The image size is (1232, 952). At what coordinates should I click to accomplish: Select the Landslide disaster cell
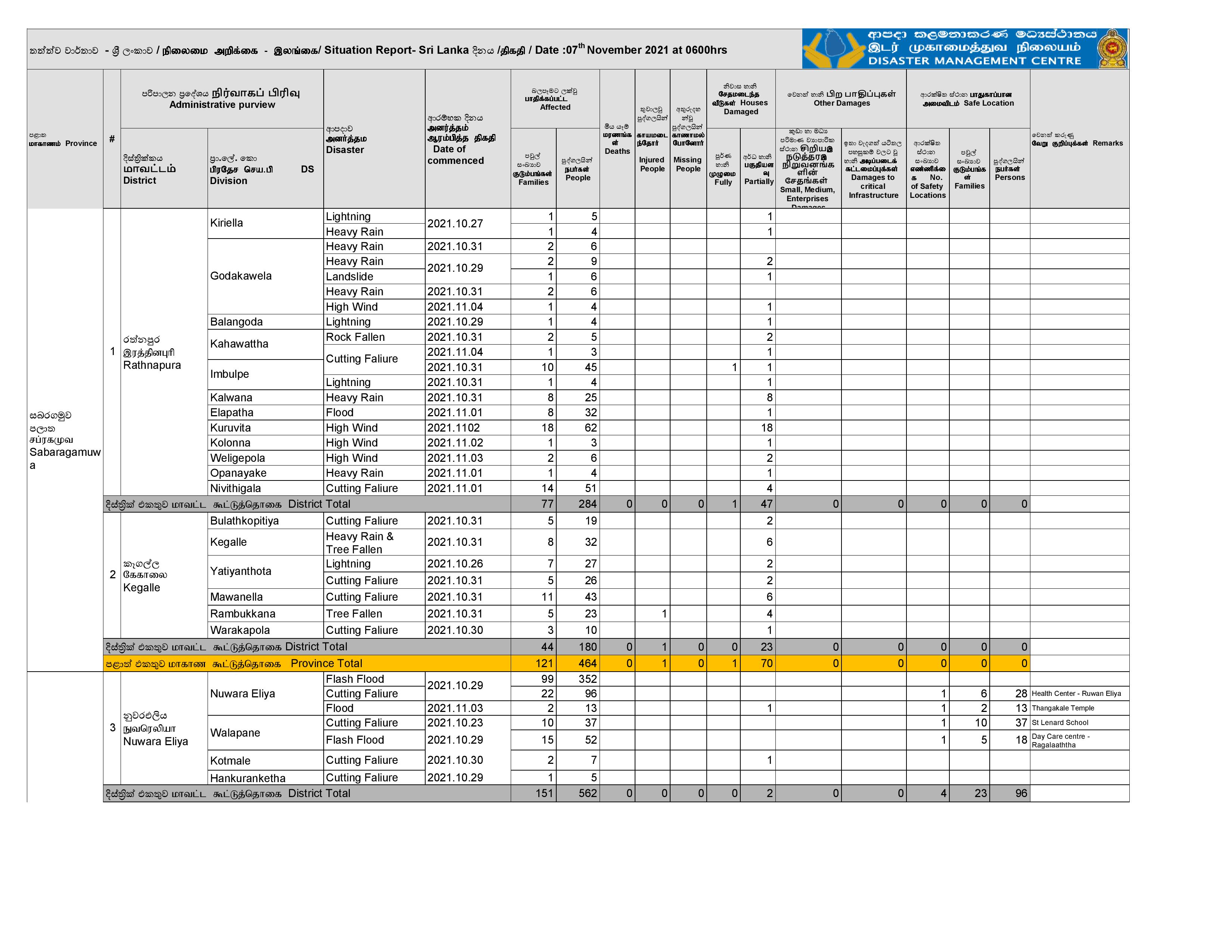point(374,277)
